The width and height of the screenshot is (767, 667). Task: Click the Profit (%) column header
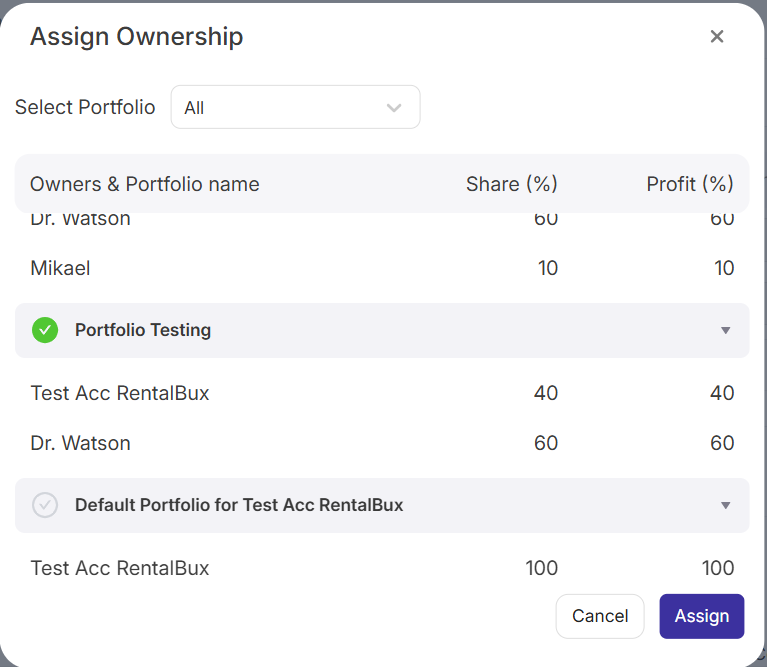pos(690,184)
